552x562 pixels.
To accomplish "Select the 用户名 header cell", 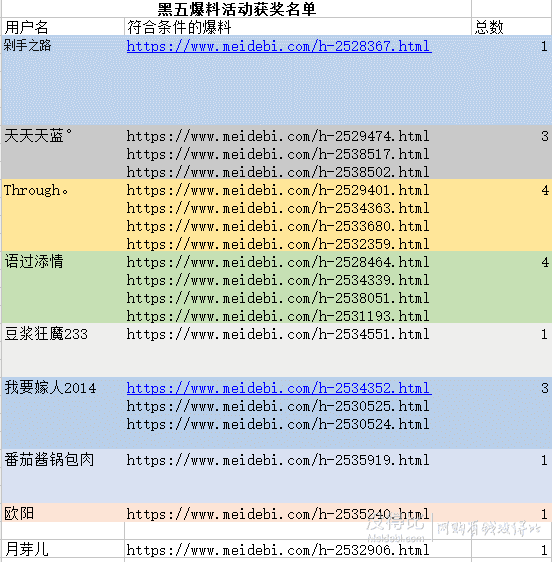I will click(63, 27).
